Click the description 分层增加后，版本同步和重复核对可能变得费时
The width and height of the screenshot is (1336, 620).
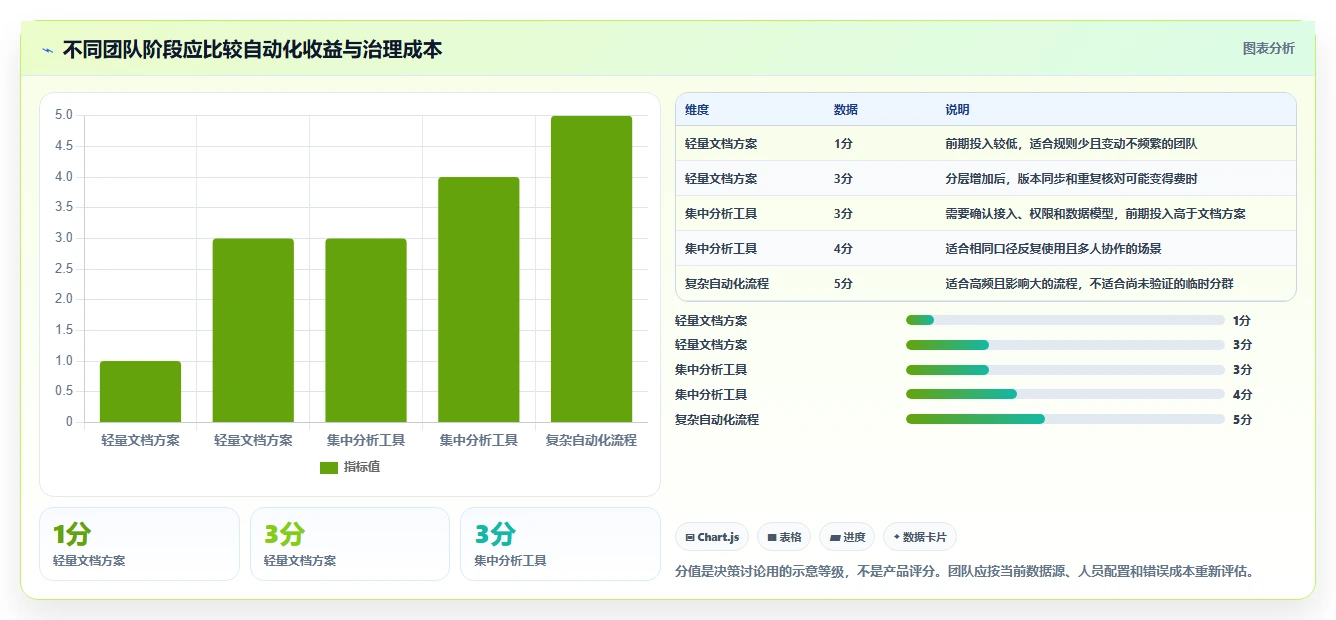pos(1071,179)
